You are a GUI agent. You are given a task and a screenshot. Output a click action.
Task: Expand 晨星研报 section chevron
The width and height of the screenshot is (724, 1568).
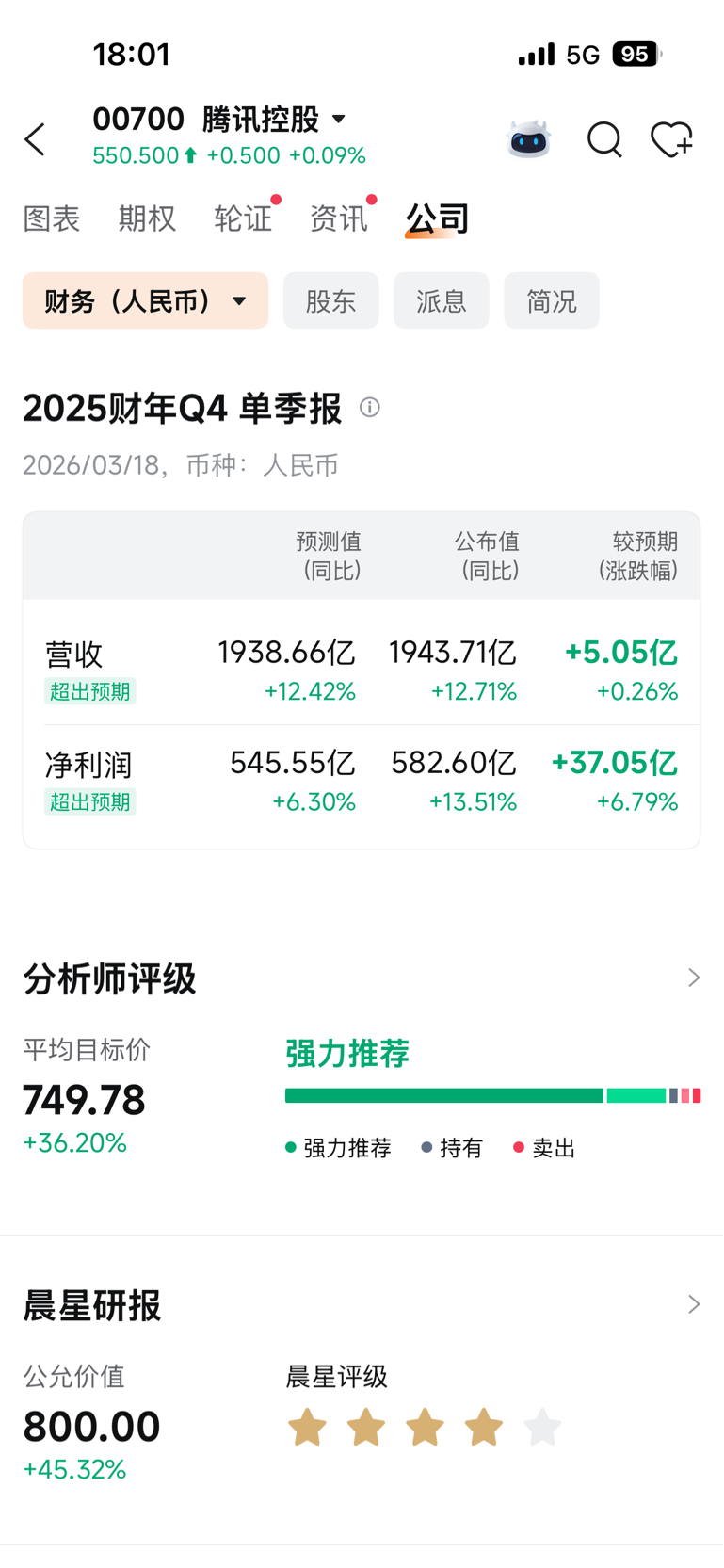point(694,1304)
